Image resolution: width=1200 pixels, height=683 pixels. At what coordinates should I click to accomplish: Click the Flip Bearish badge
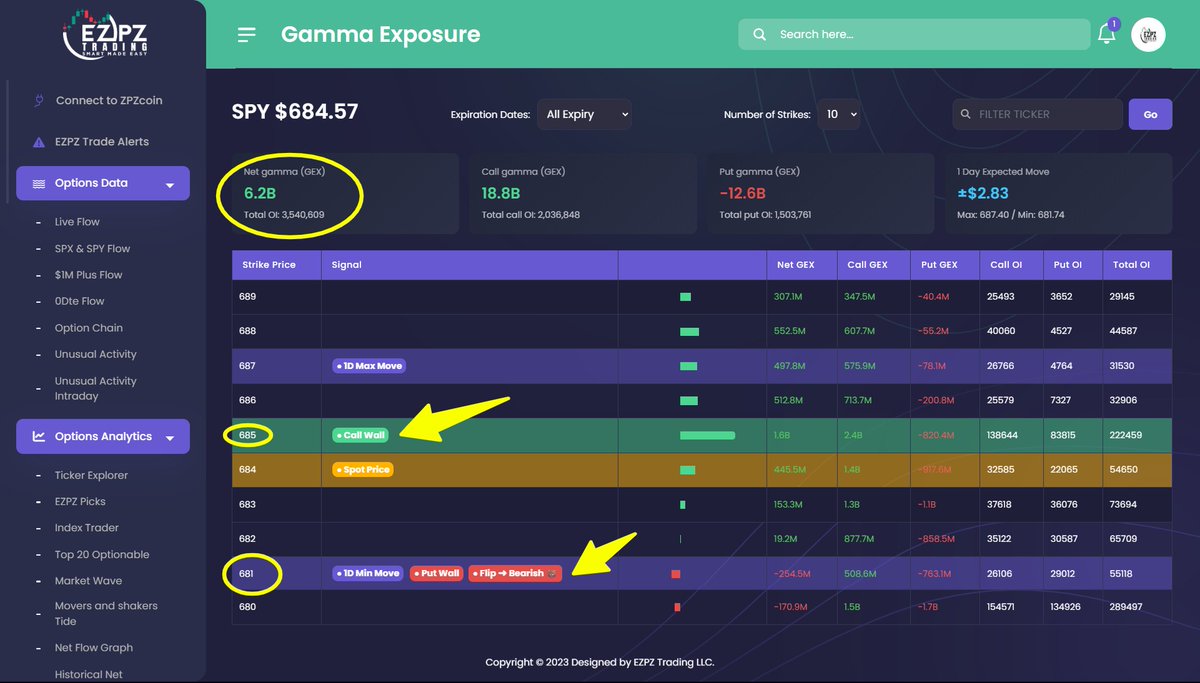click(x=515, y=573)
